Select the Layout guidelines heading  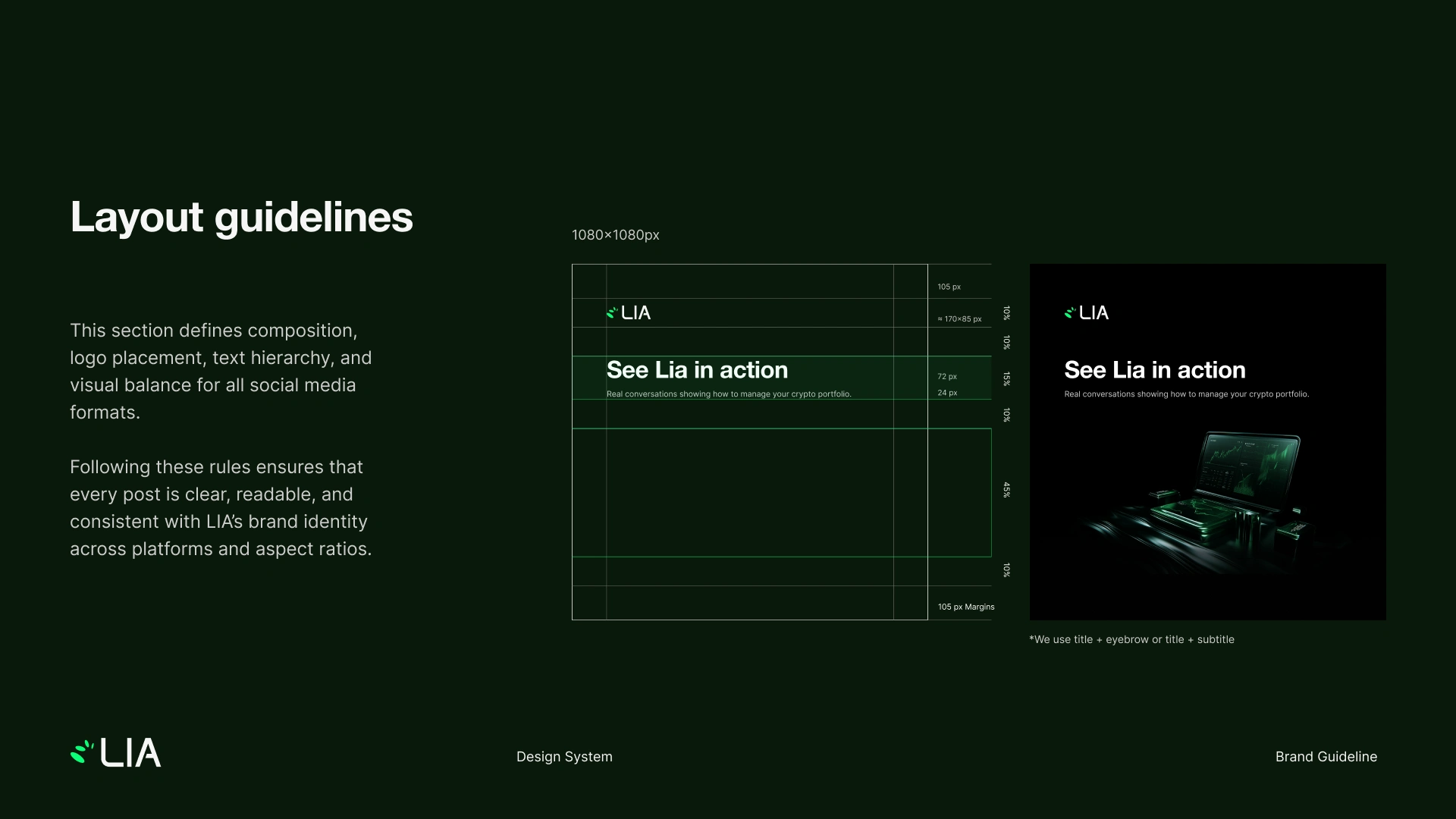tap(241, 217)
